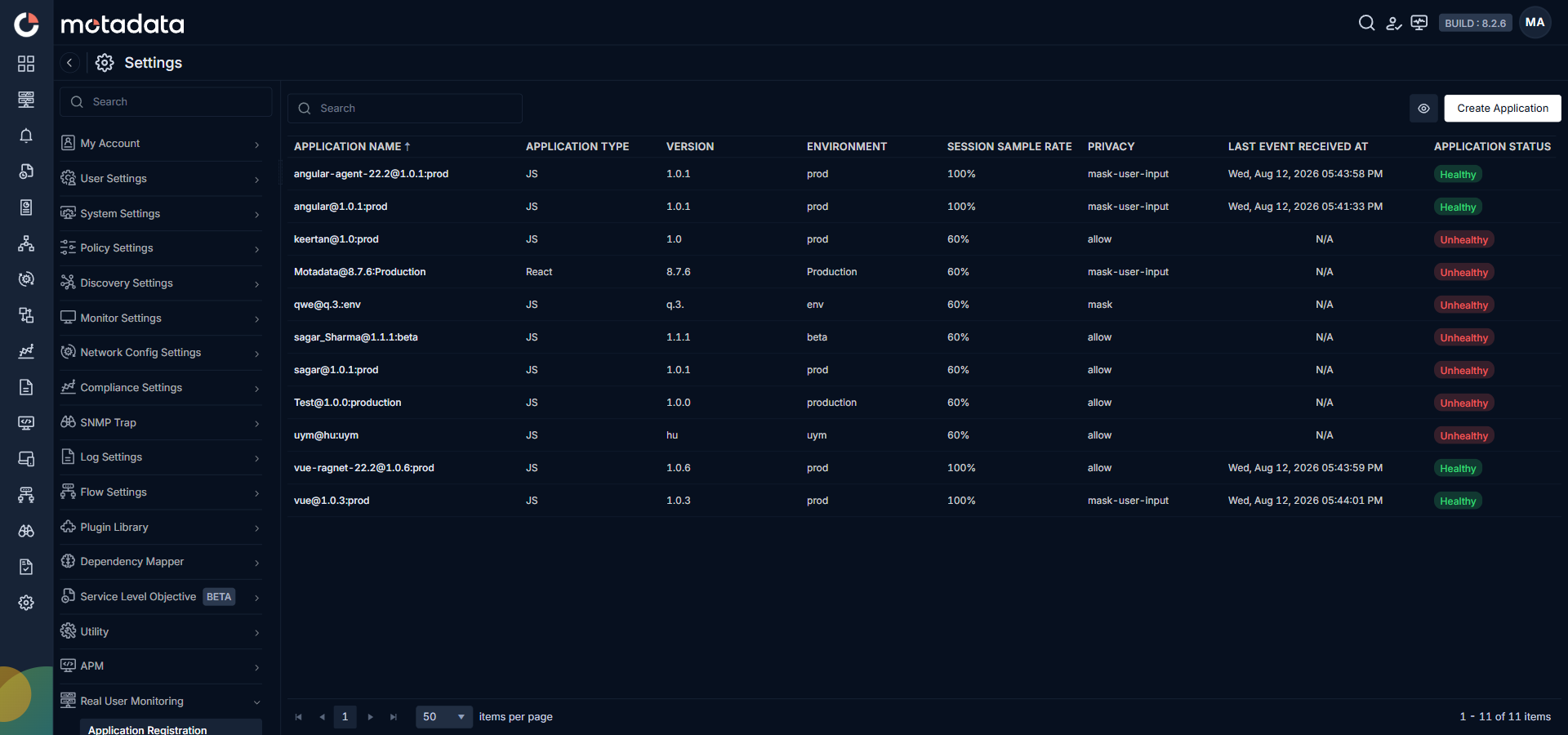Sort by Application Name column header
Viewport: 1568px width, 735px height.
coord(352,146)
